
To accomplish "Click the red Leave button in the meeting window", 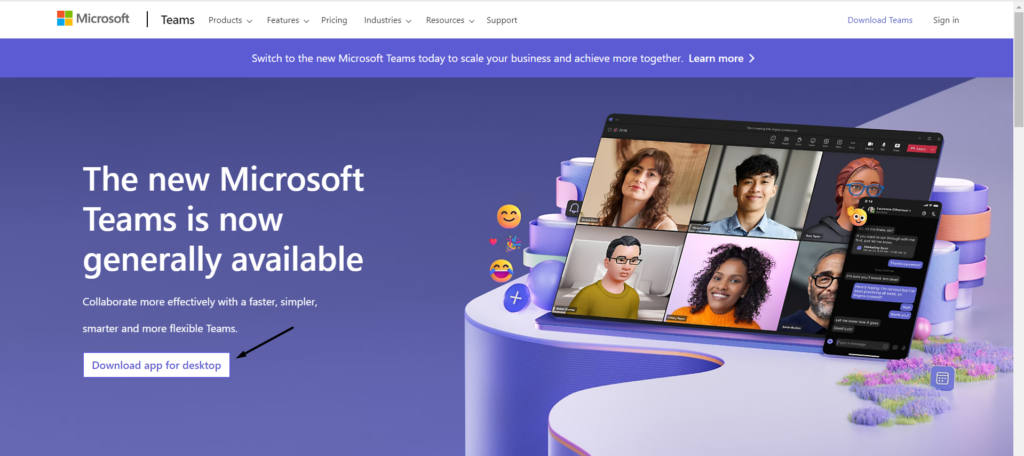I will pyautogui.click(x=918, y=149).
